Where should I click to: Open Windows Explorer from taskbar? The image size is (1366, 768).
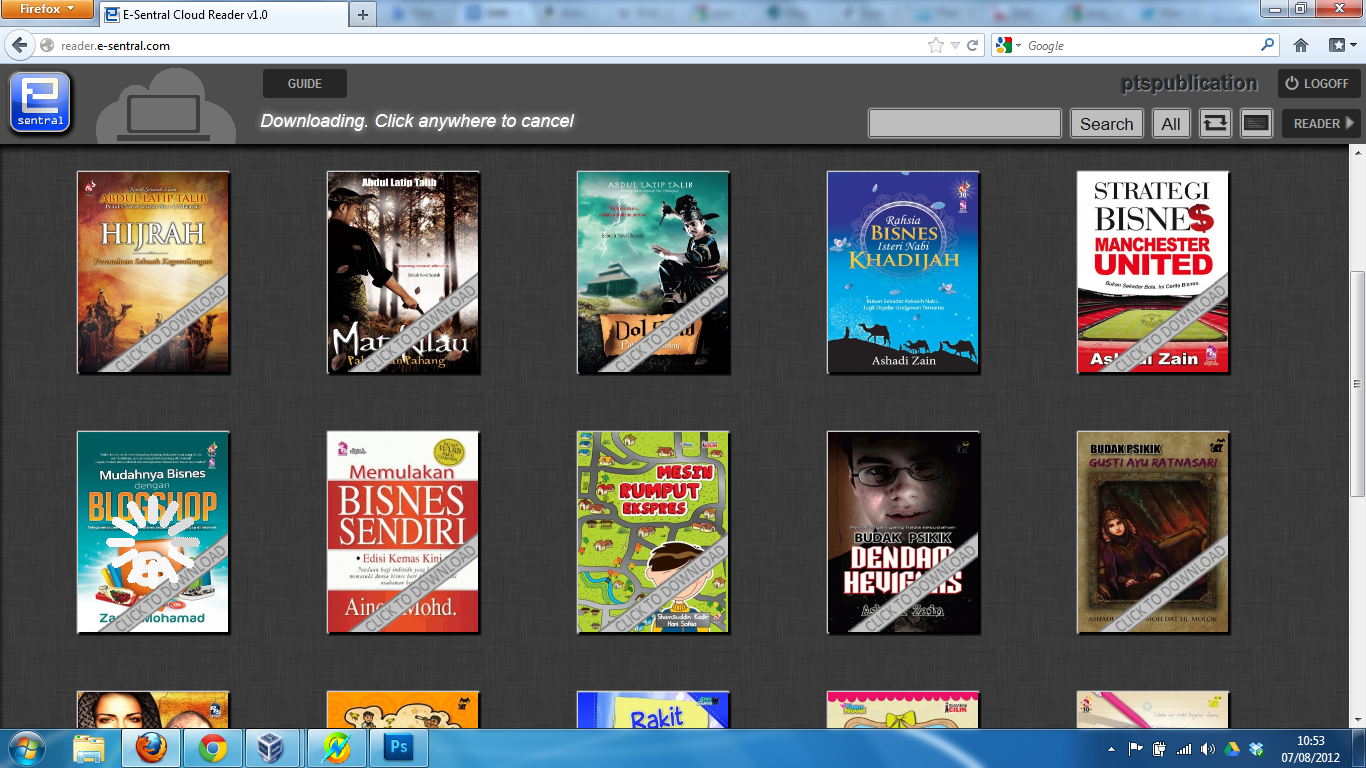[89, 748]
